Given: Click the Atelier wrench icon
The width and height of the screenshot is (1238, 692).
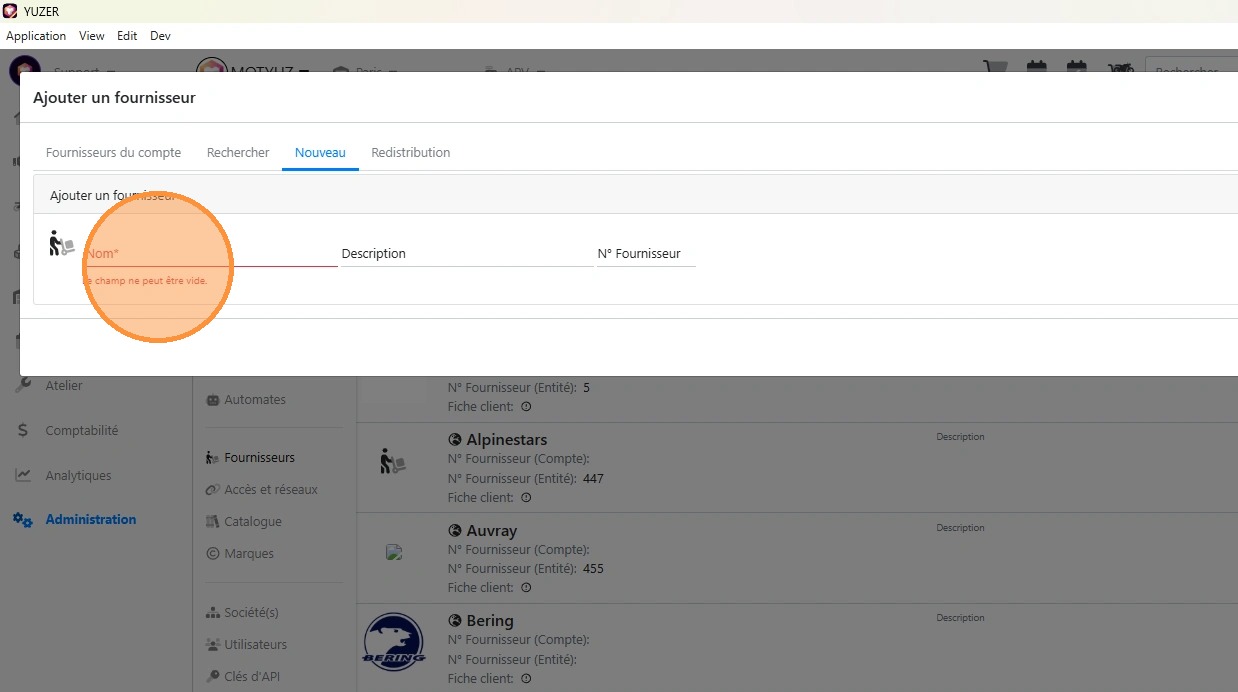Looking at the screenshot, I should 23,385.
